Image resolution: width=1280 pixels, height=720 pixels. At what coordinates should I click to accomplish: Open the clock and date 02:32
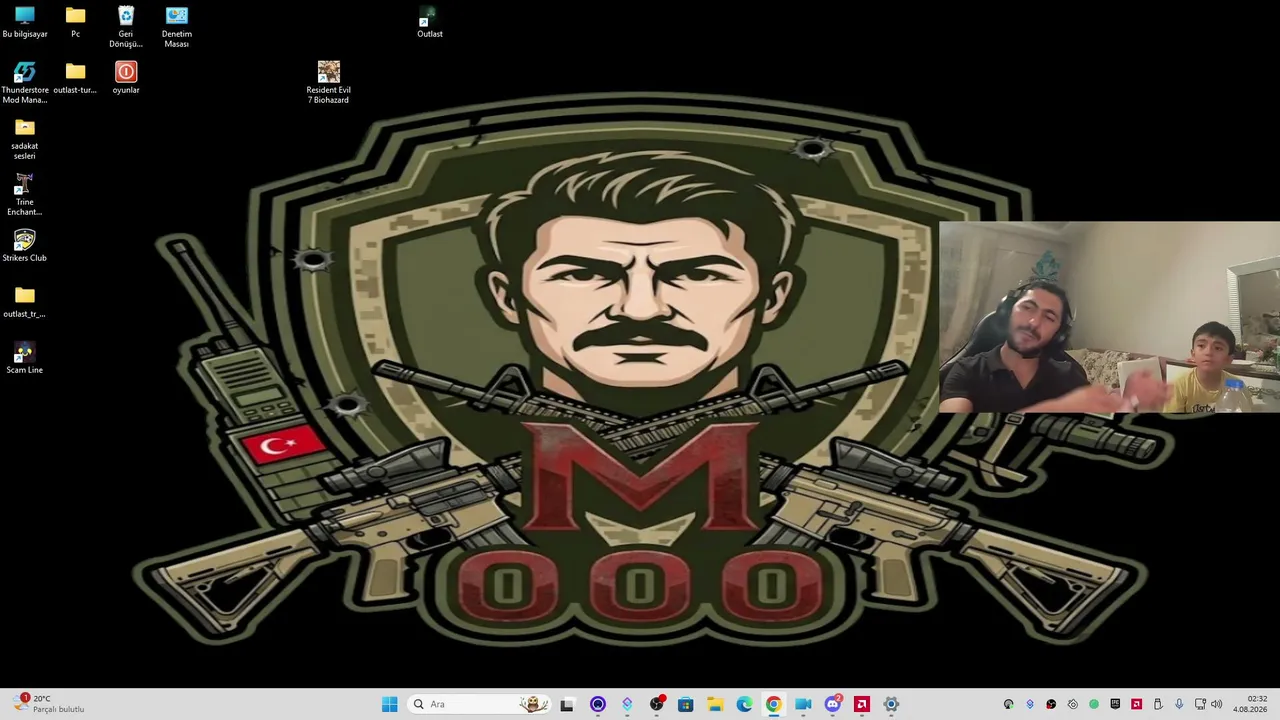1250,704
